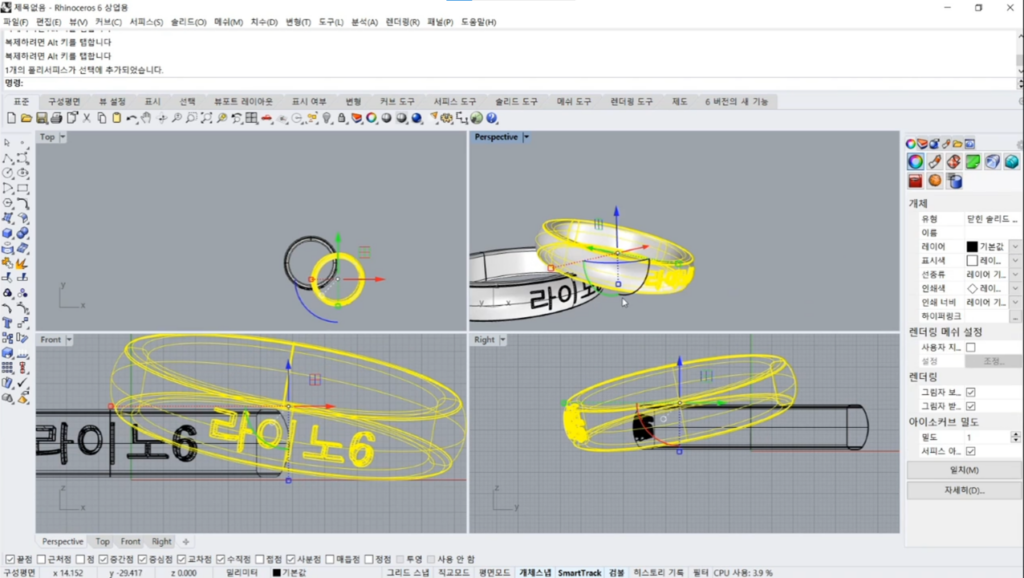
Task: Select the Circle tool in left sidebar
Action: pos(8,173)
